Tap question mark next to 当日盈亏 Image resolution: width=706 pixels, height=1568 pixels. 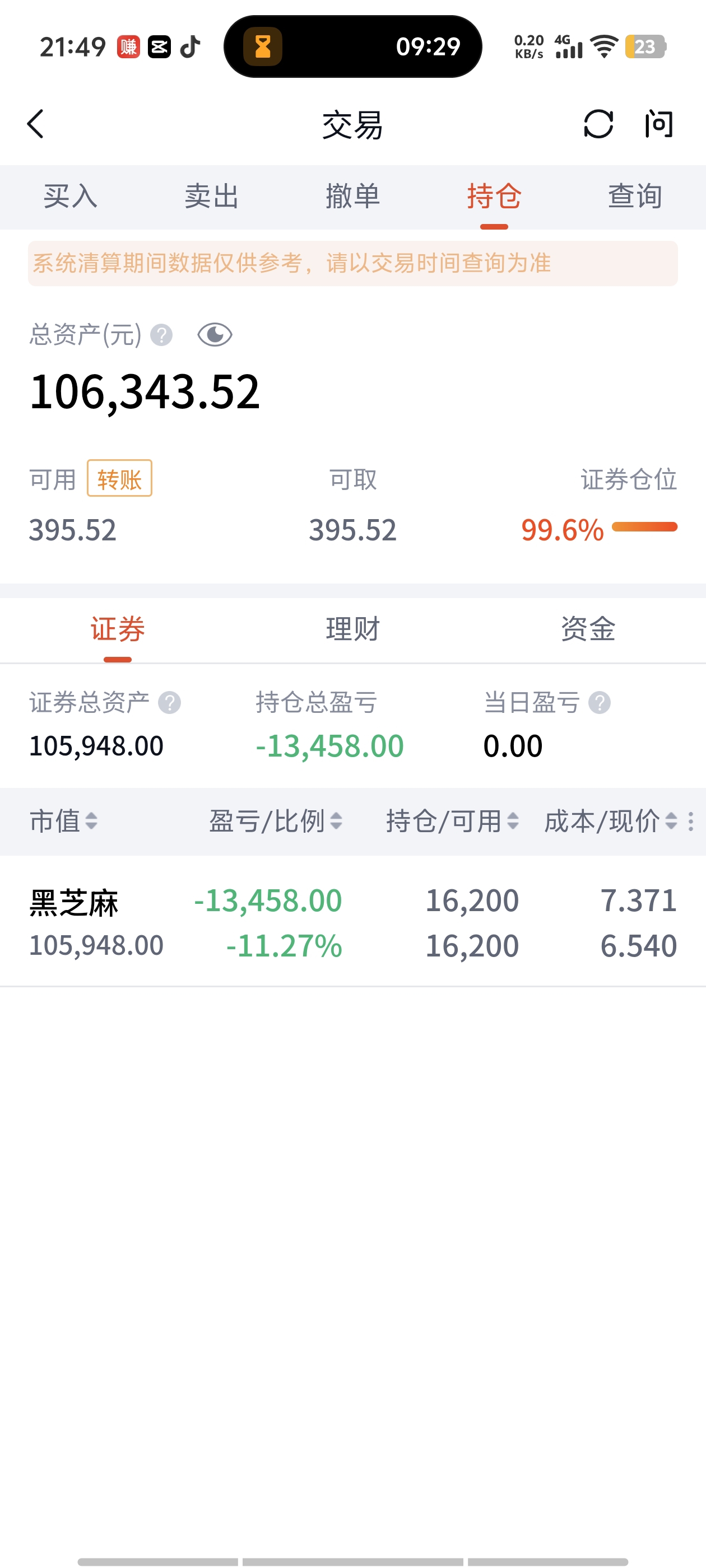(600, 703)
